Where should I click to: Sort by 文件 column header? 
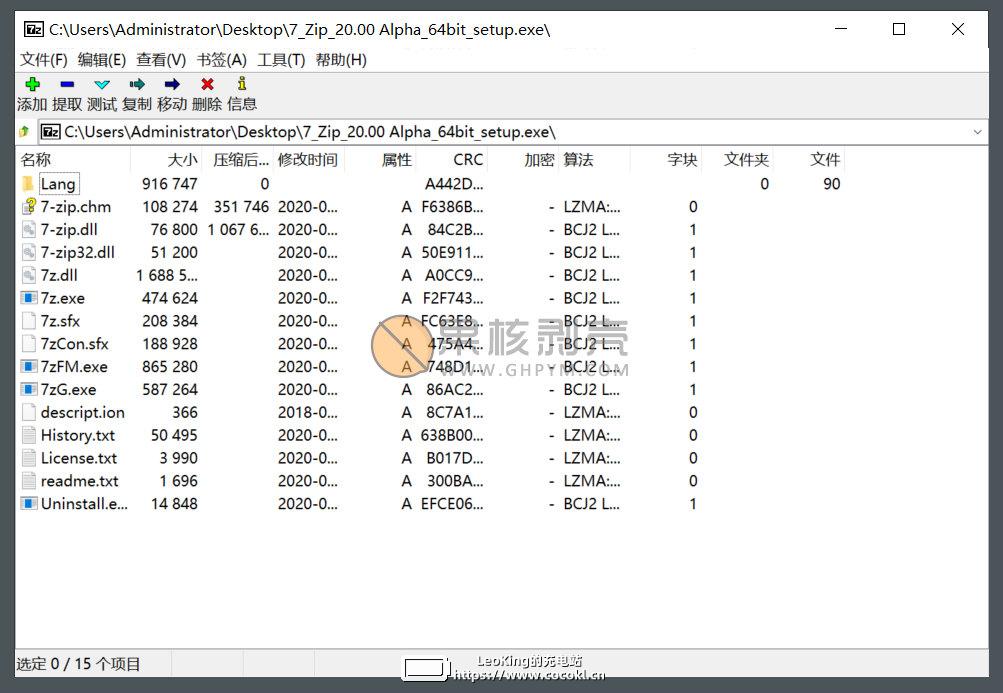809,159
